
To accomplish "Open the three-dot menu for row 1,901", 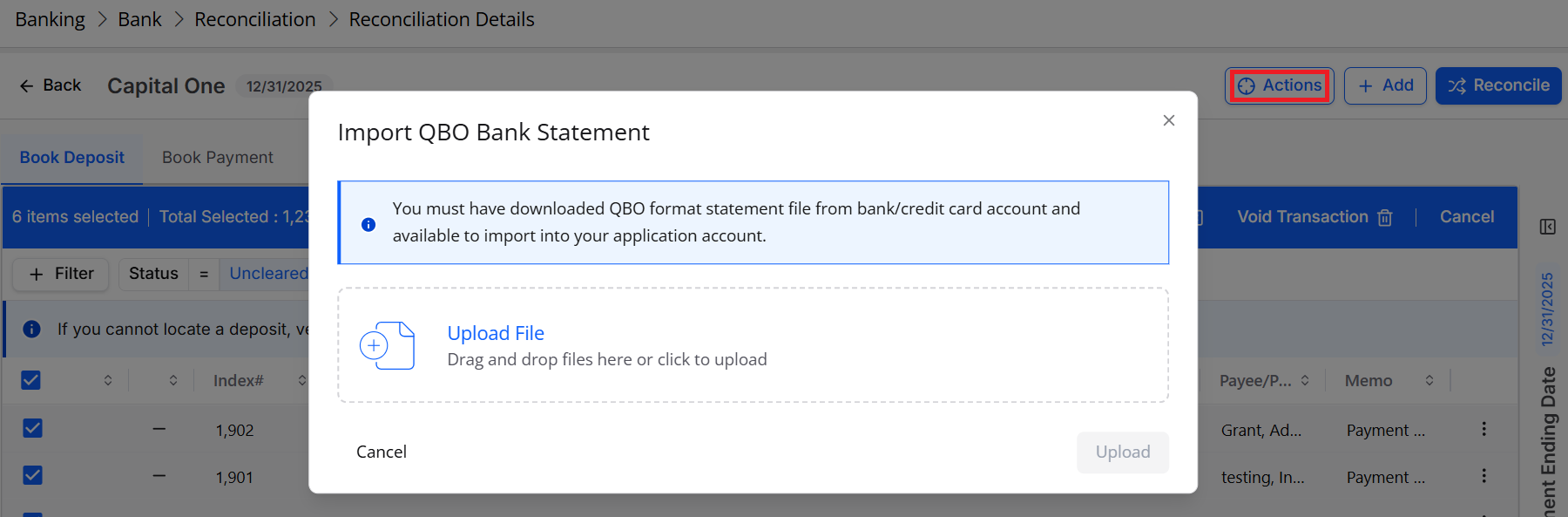I will (x=1484, y=476).
